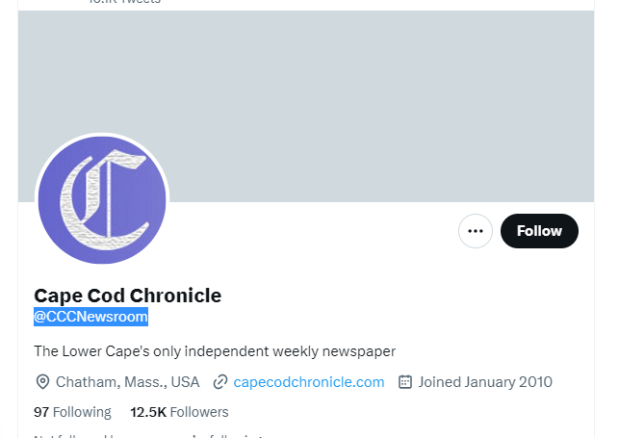Viewport: 619px width, 438px height.
Task: Open the Cape Cod Chronicle profile avatar
Action: pyautogui.click(x=101, y=201)
